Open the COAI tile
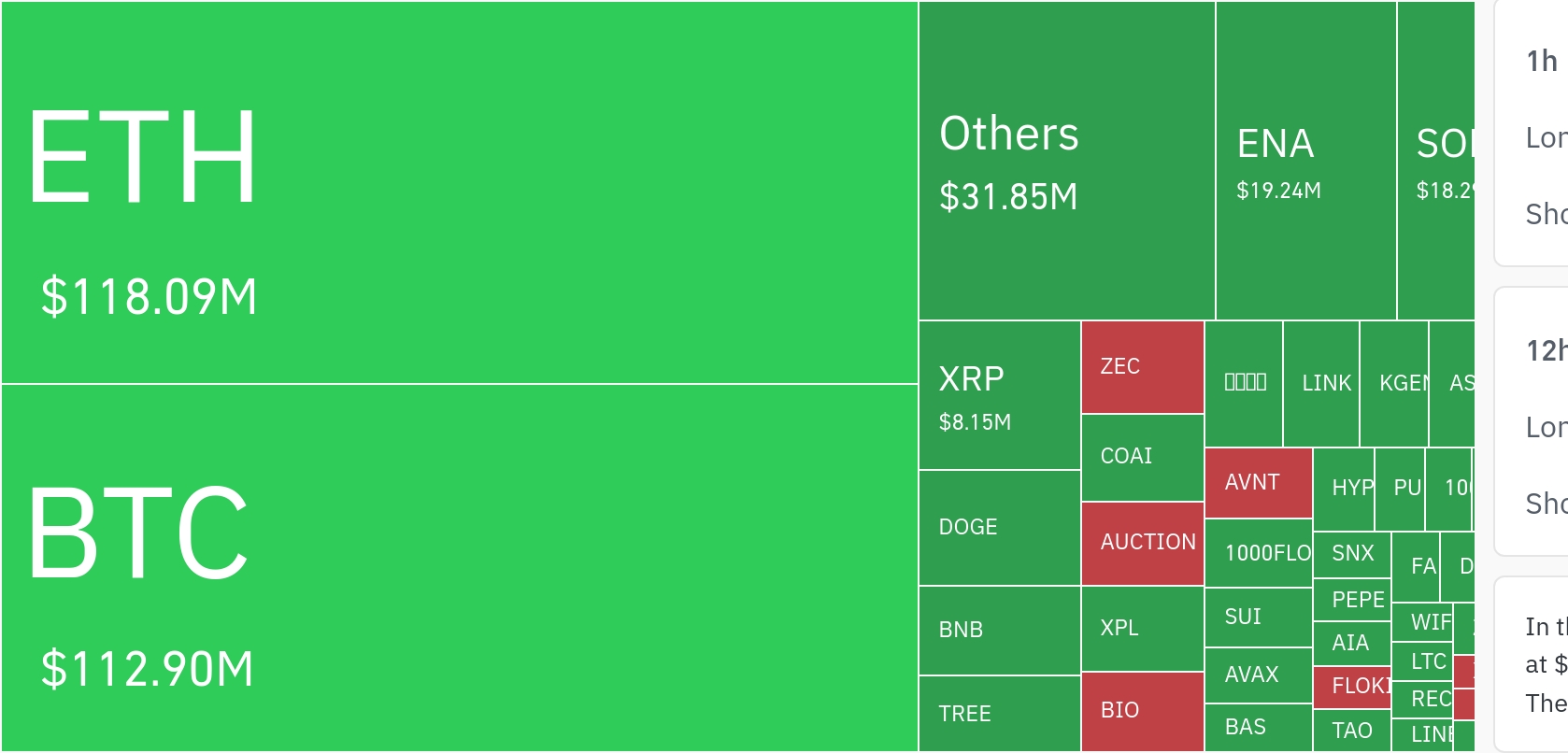The width and height of the screenshot is (1568, 753). [1142, 458]
